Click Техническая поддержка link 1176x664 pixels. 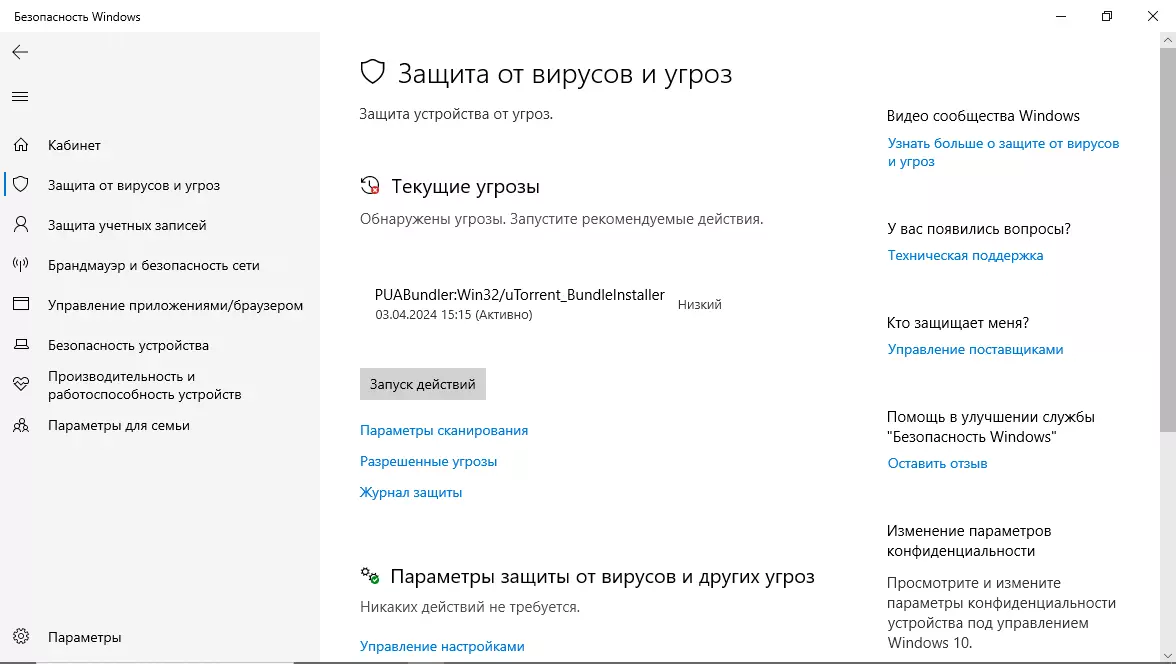click(965, 255)
